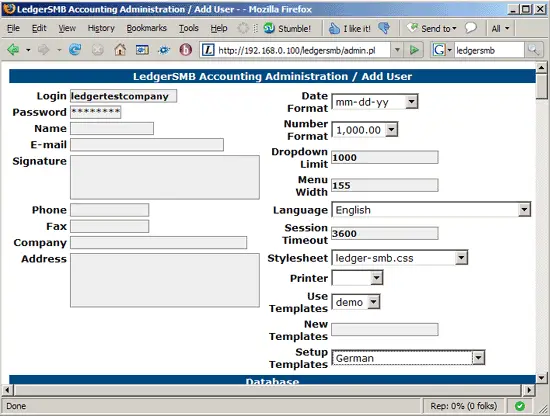Click the Google search box

pyautogui.click(x=489, y=50)
